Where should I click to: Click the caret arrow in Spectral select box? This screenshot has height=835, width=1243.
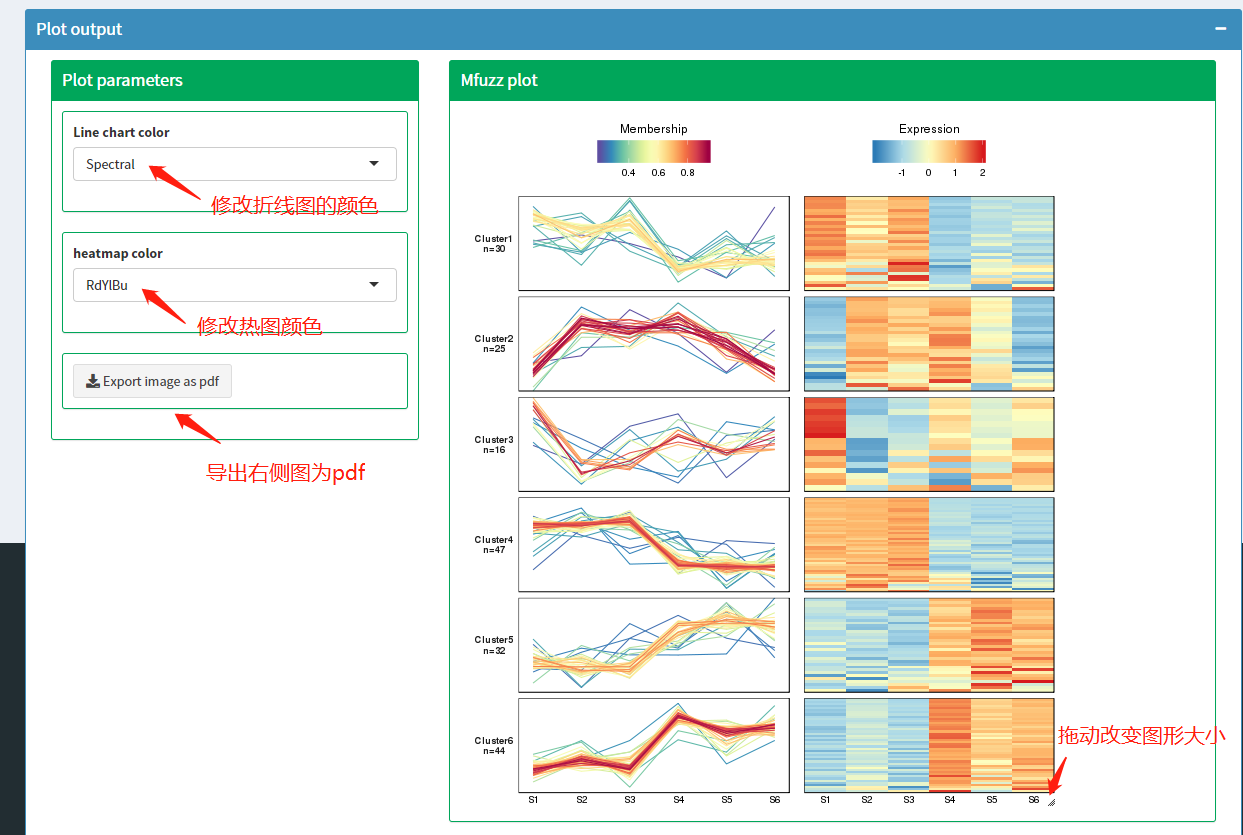pyautogui.click(x=374, y=164)
